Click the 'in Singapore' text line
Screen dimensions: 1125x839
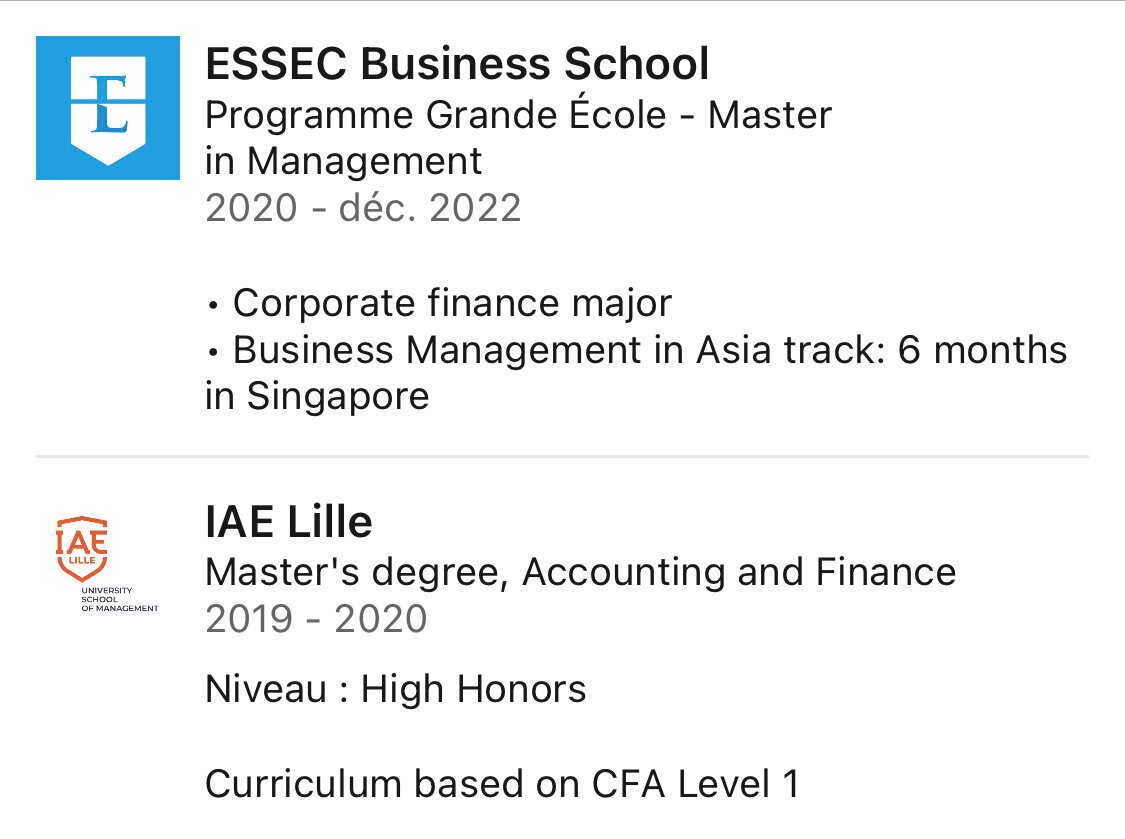(x=317, y=397)
